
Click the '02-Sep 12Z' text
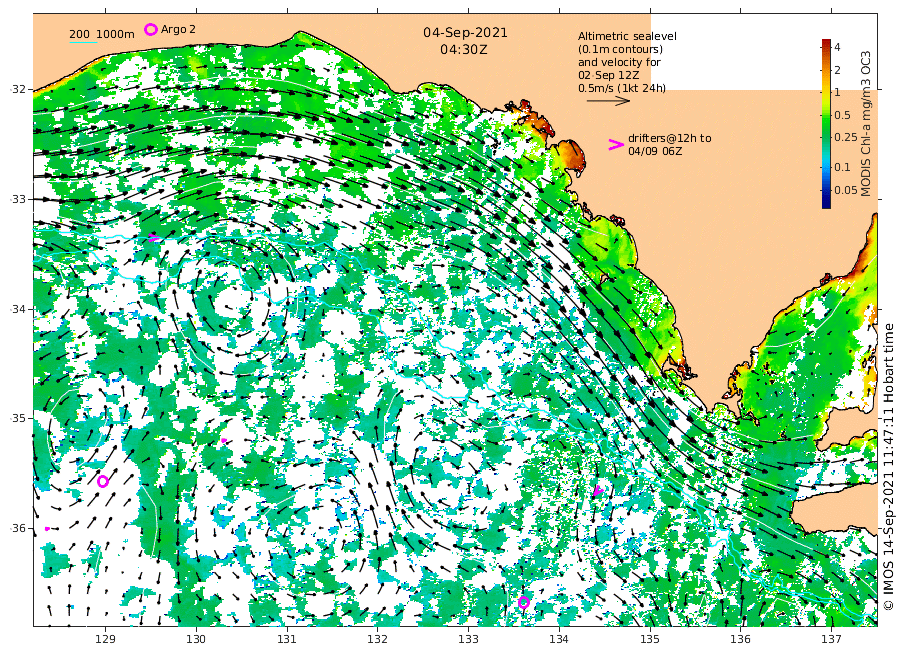click(x=608, y=75)
